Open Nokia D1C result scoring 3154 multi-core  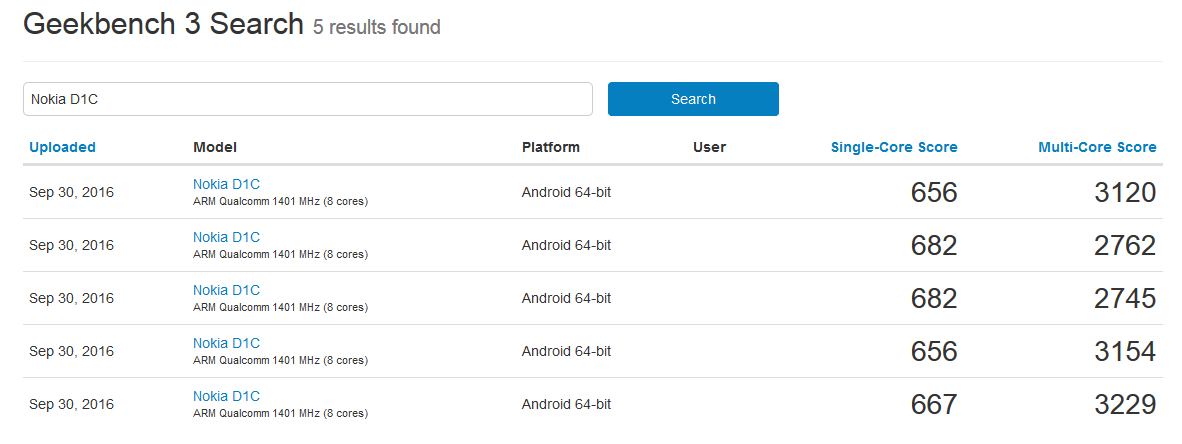(x=226, y=343)
